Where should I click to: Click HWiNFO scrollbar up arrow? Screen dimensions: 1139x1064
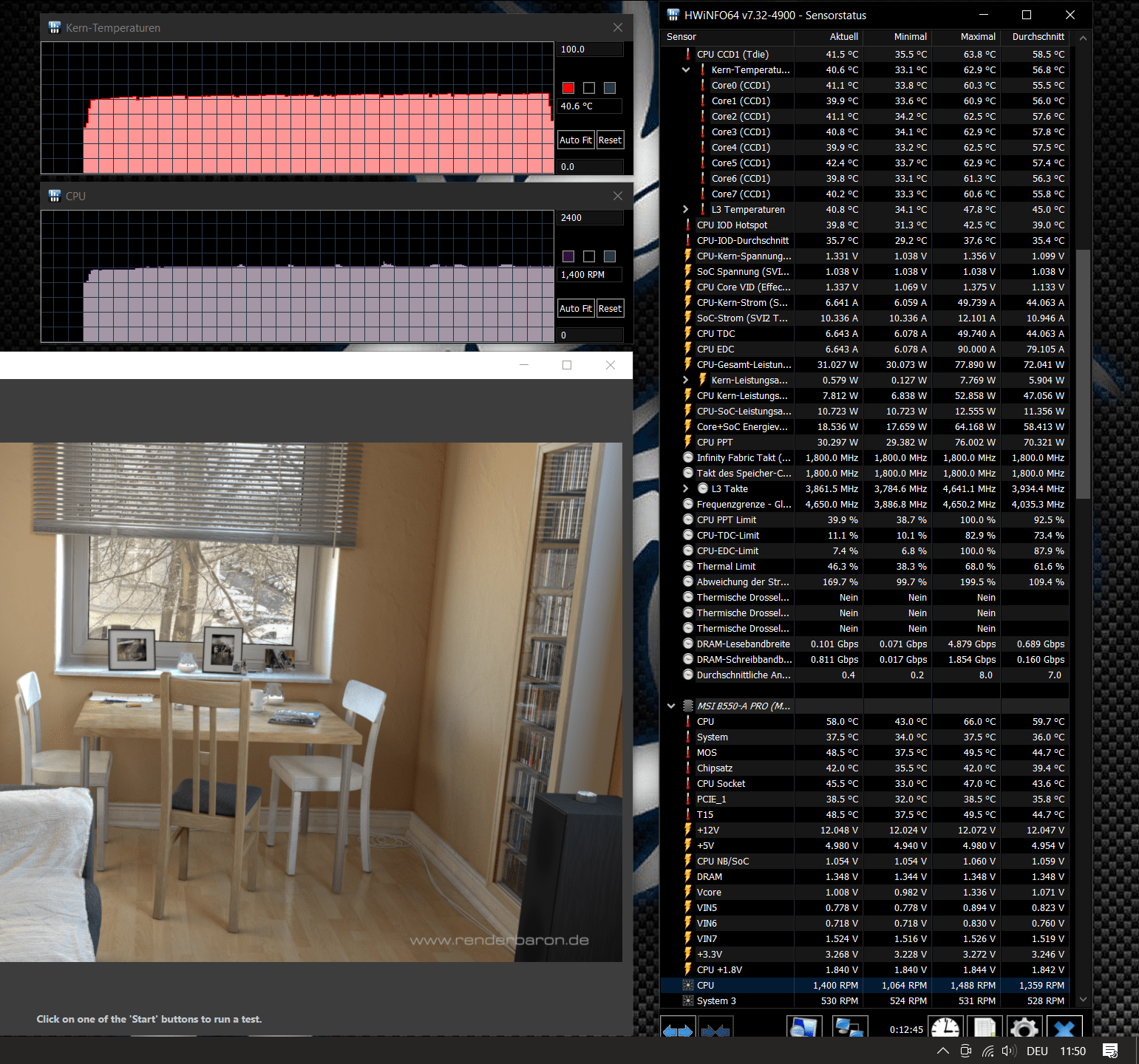click(1083, 38)
